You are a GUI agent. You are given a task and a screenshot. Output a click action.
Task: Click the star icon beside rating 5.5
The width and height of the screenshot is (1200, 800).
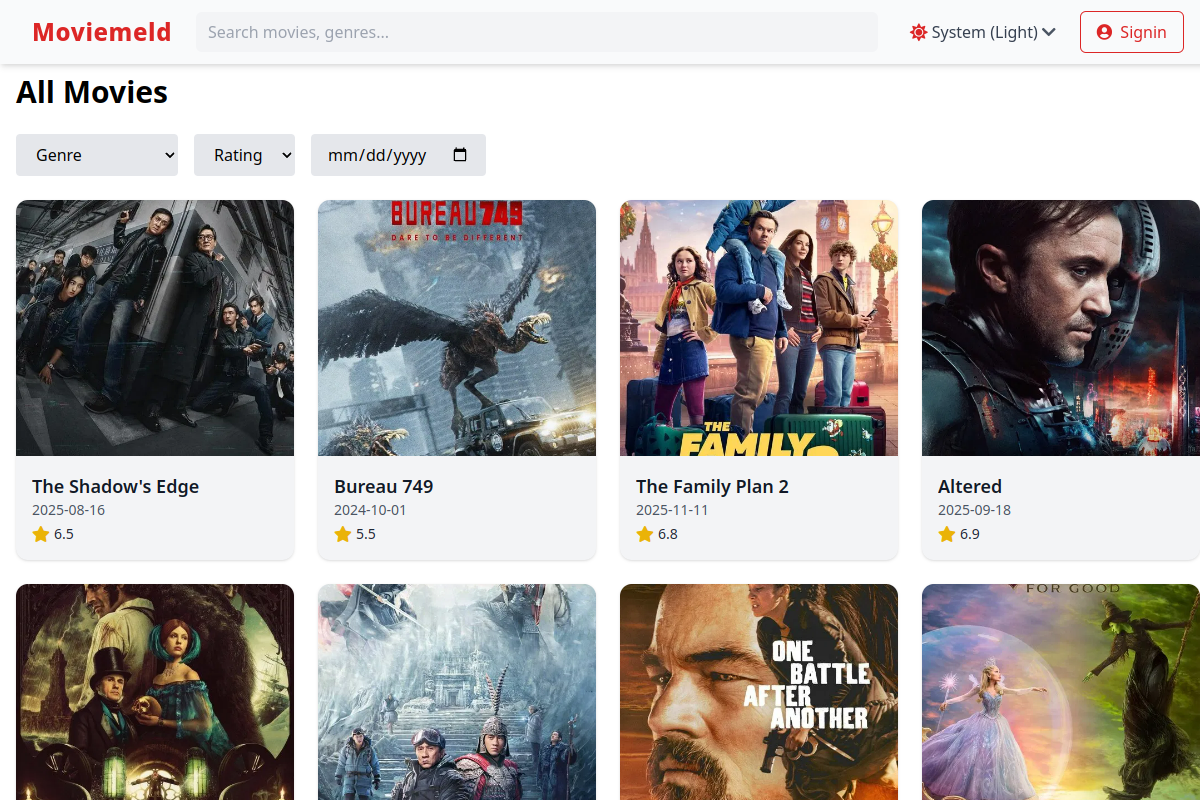tap(343, 534)
